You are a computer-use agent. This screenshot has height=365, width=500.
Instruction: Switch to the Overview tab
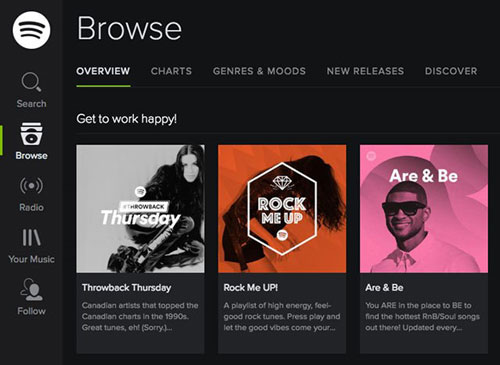[x=103, y=71]
